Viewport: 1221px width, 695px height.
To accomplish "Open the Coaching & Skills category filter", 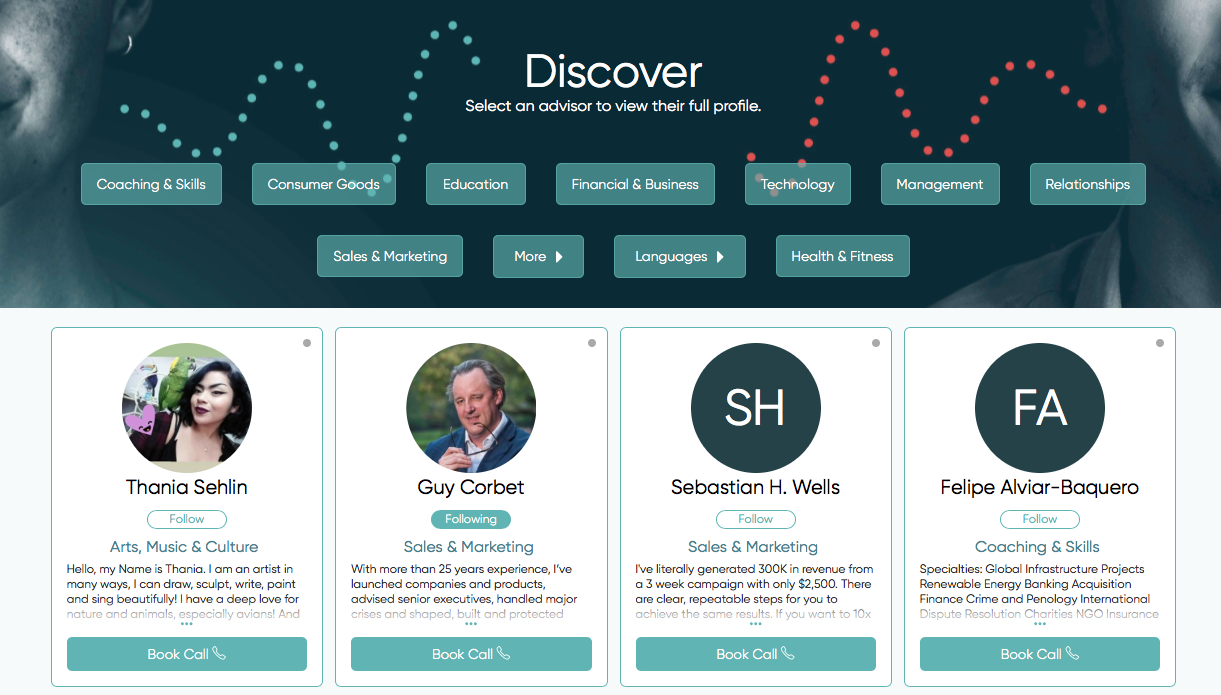I will pos(151,184).
